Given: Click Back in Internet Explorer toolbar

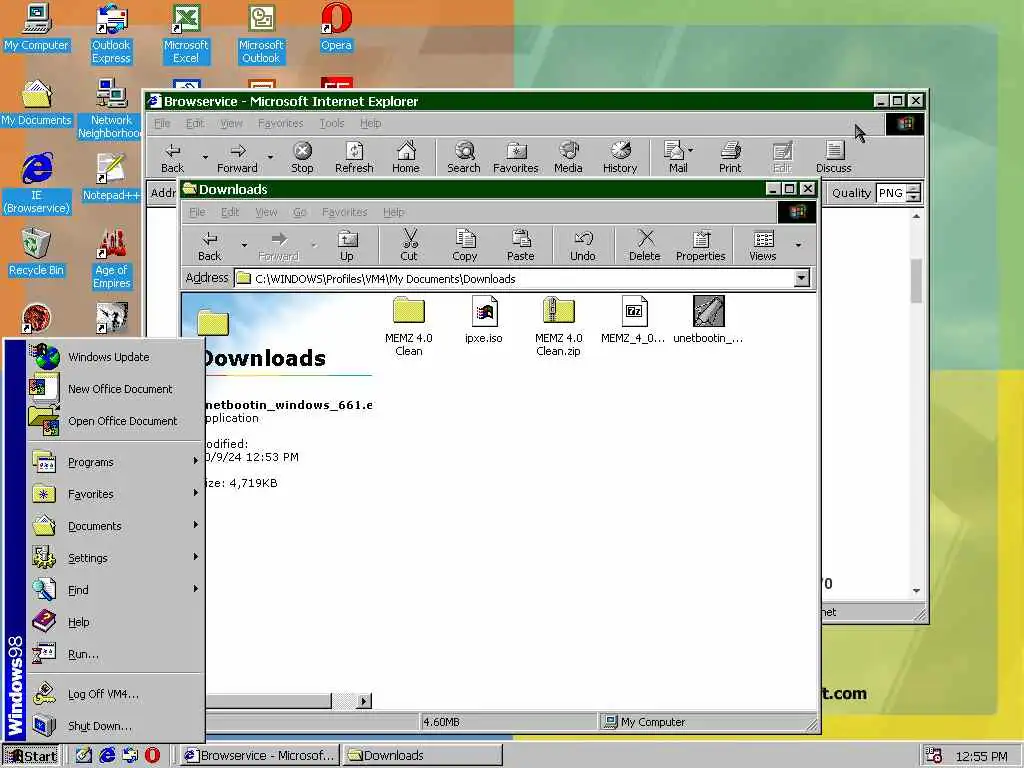Looking at the screenshot, I should (172, 157).
